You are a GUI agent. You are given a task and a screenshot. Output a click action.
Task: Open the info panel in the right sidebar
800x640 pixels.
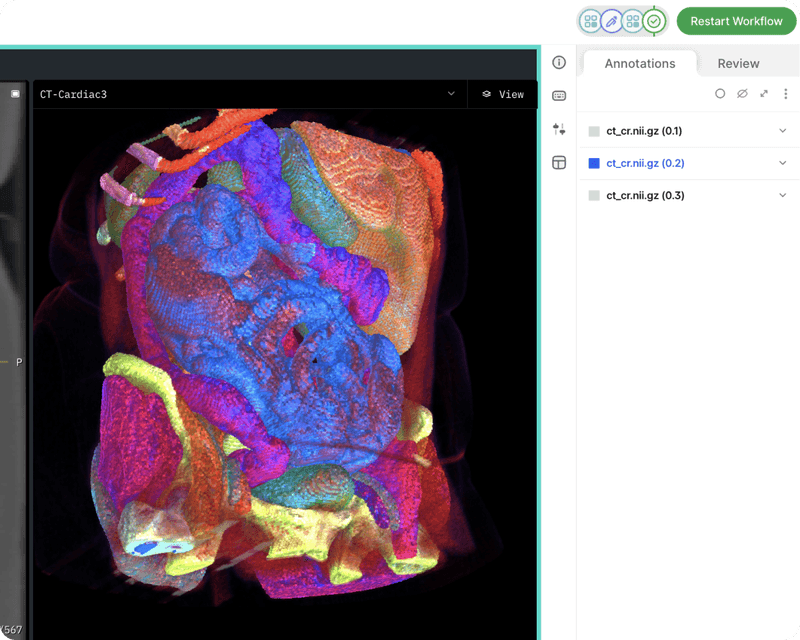coord(558,63)
